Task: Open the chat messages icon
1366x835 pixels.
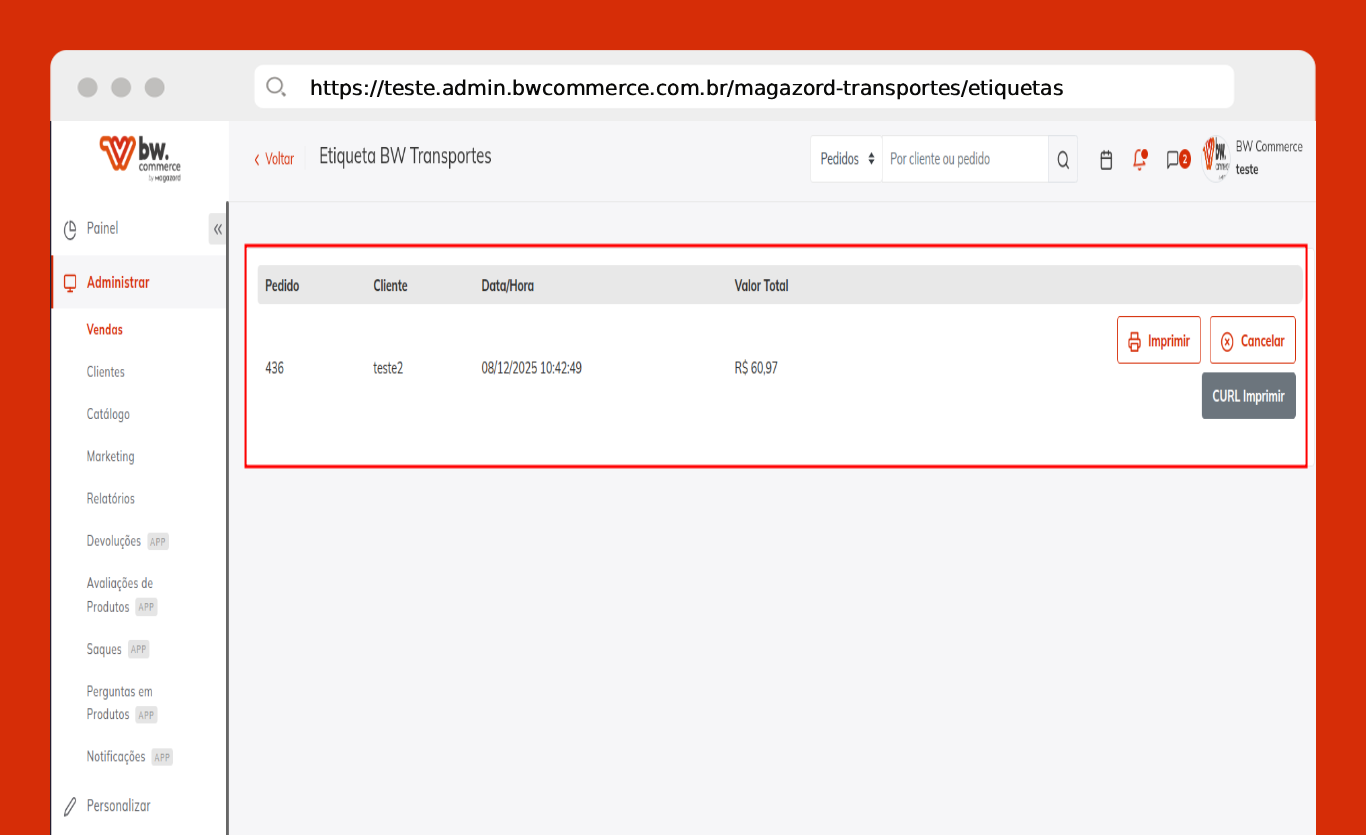Action: coord(1176,160)
